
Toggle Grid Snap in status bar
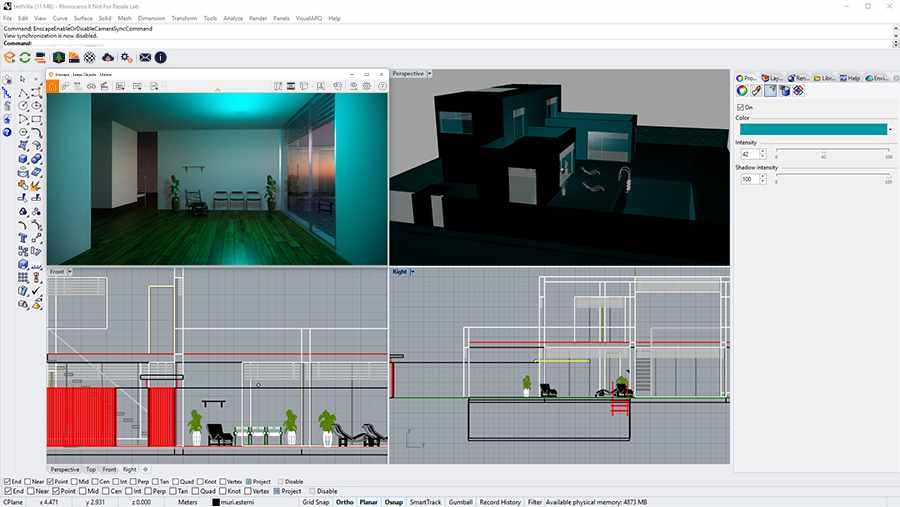[x=315, y=502]
